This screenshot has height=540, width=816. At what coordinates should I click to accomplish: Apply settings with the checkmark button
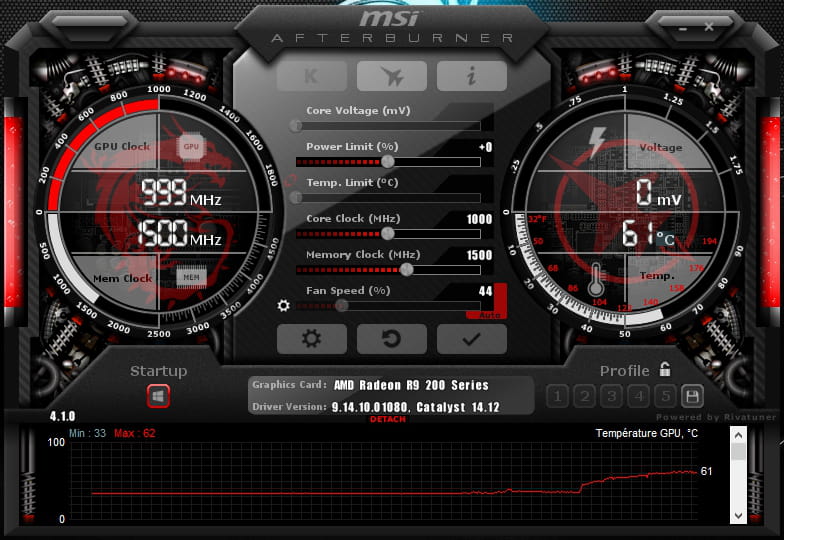(x=471, y=339)
